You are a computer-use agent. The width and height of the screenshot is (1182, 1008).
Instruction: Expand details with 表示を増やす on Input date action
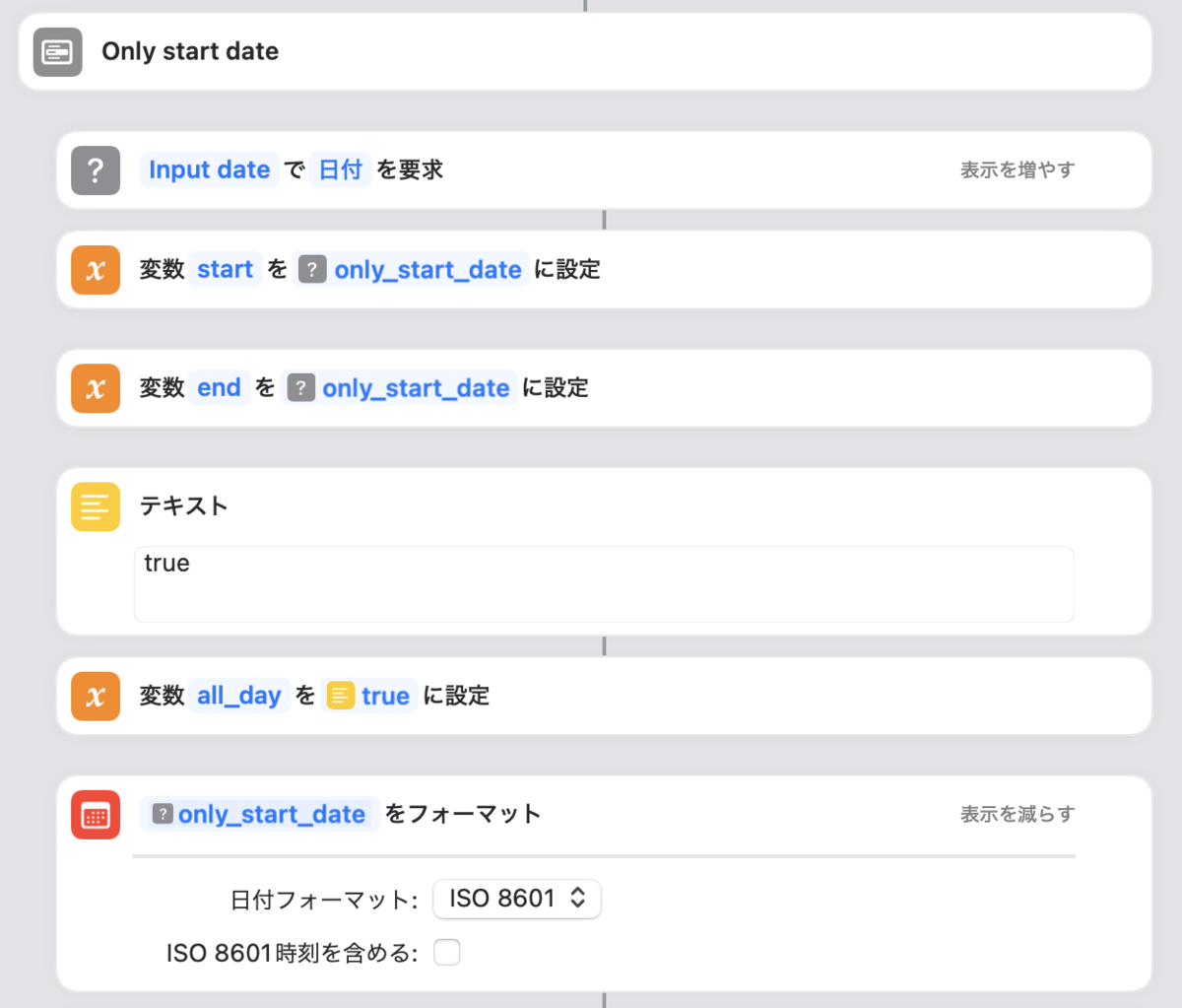(x=1017, y=169)
